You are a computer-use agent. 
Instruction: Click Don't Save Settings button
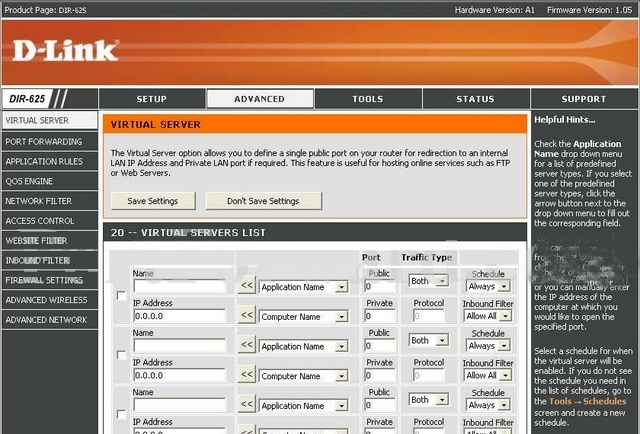coord(264,201)
